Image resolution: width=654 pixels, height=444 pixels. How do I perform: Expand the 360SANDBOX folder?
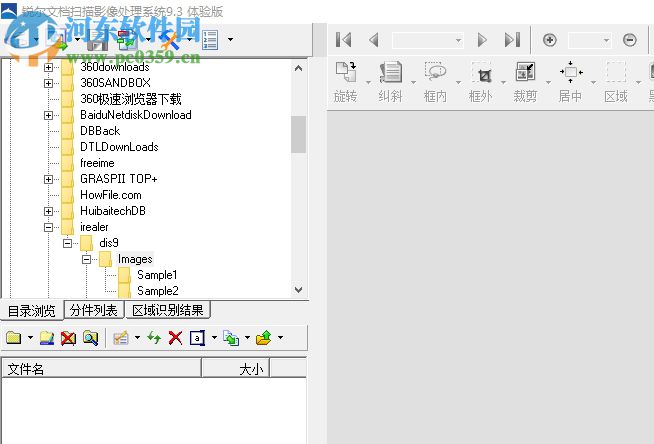[x=48, y=83]
